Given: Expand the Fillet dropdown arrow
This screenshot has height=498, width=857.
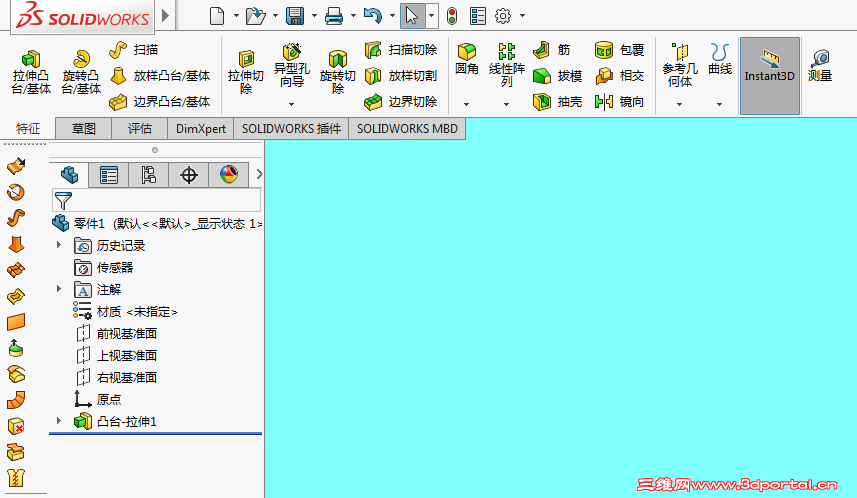Looking at the screenshot, I should click(466, 104).
